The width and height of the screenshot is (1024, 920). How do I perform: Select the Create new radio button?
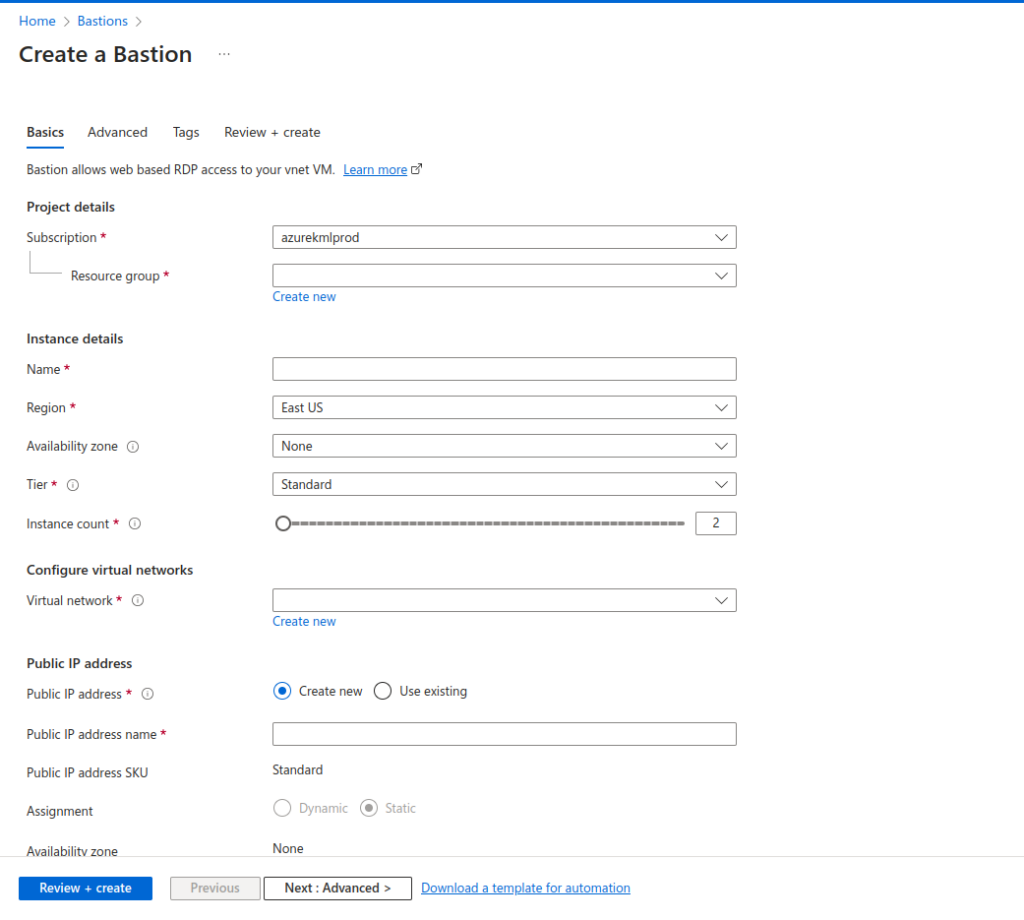click(282, 691)
